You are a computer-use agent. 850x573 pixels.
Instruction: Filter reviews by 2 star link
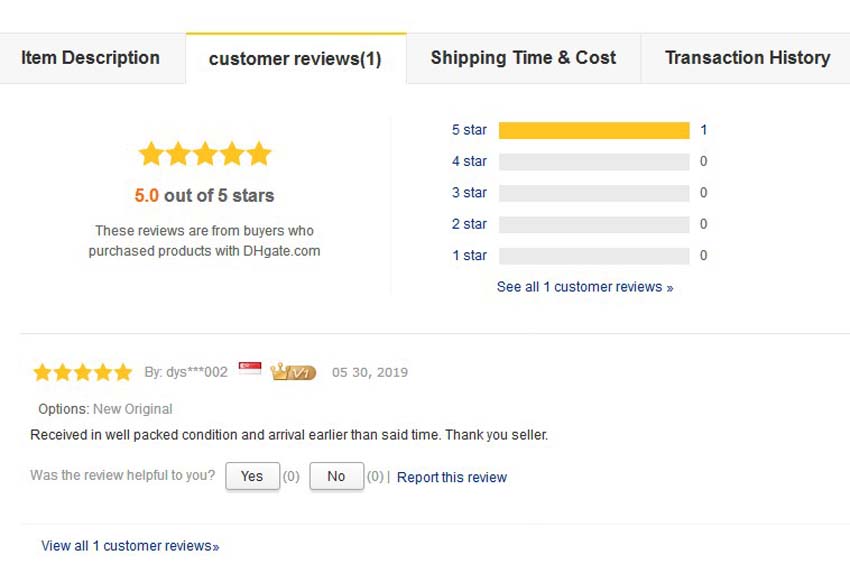469,224
